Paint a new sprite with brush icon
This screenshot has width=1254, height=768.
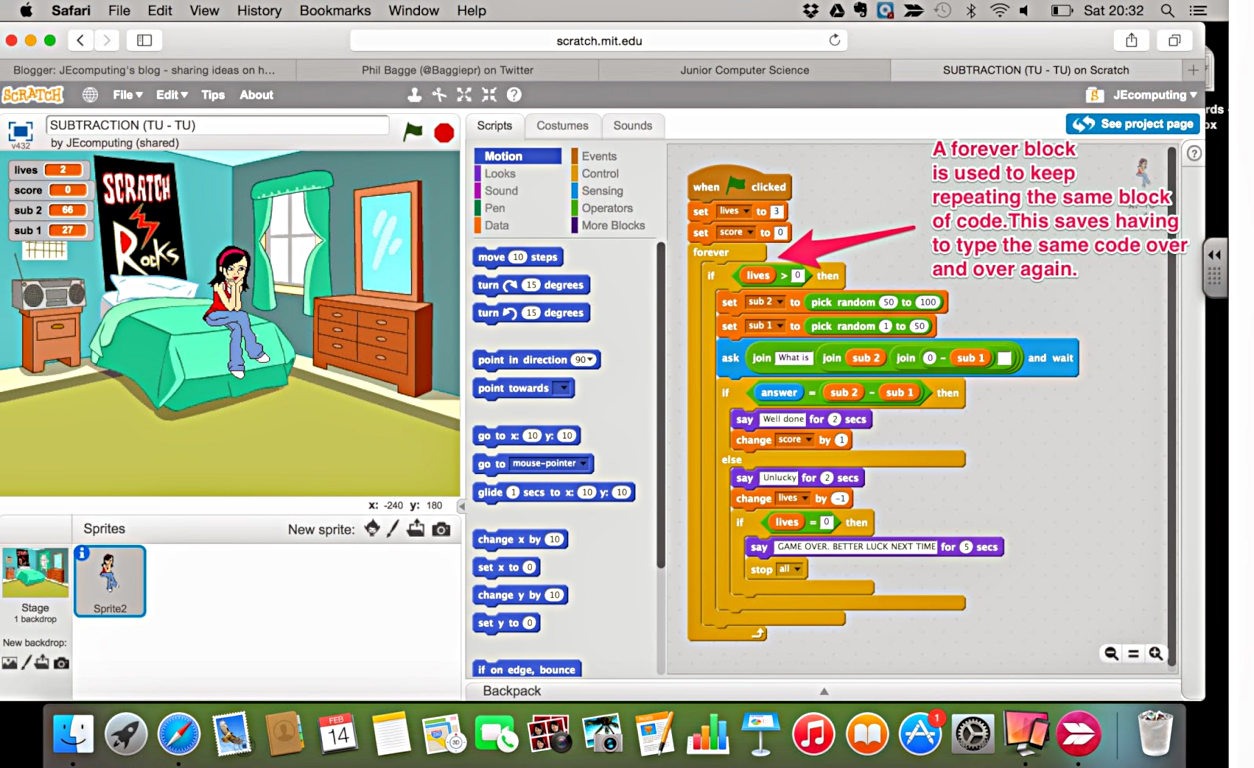[394, 528]
